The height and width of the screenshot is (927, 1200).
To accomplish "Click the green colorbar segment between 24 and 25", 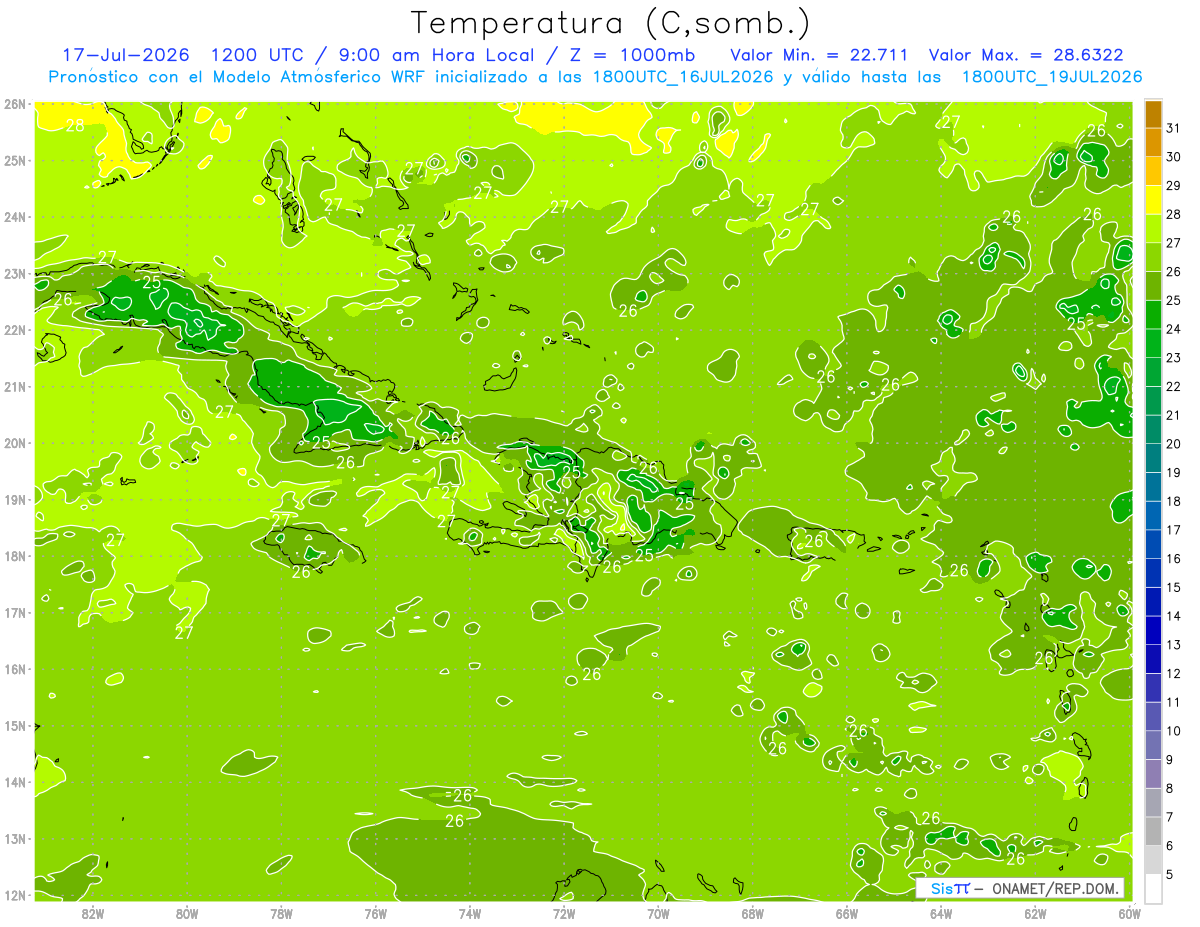I will pos(1152,315).
